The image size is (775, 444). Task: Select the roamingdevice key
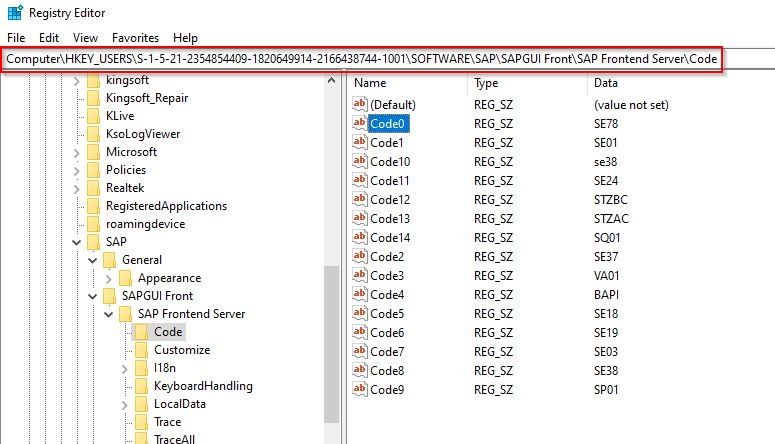coord(145,224)
